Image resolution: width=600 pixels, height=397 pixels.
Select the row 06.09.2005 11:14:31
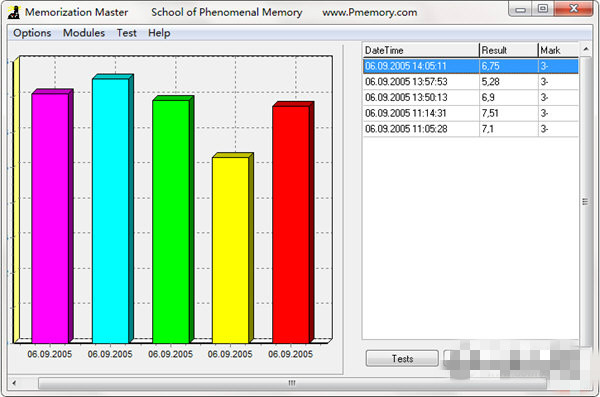tap(470, 113)
